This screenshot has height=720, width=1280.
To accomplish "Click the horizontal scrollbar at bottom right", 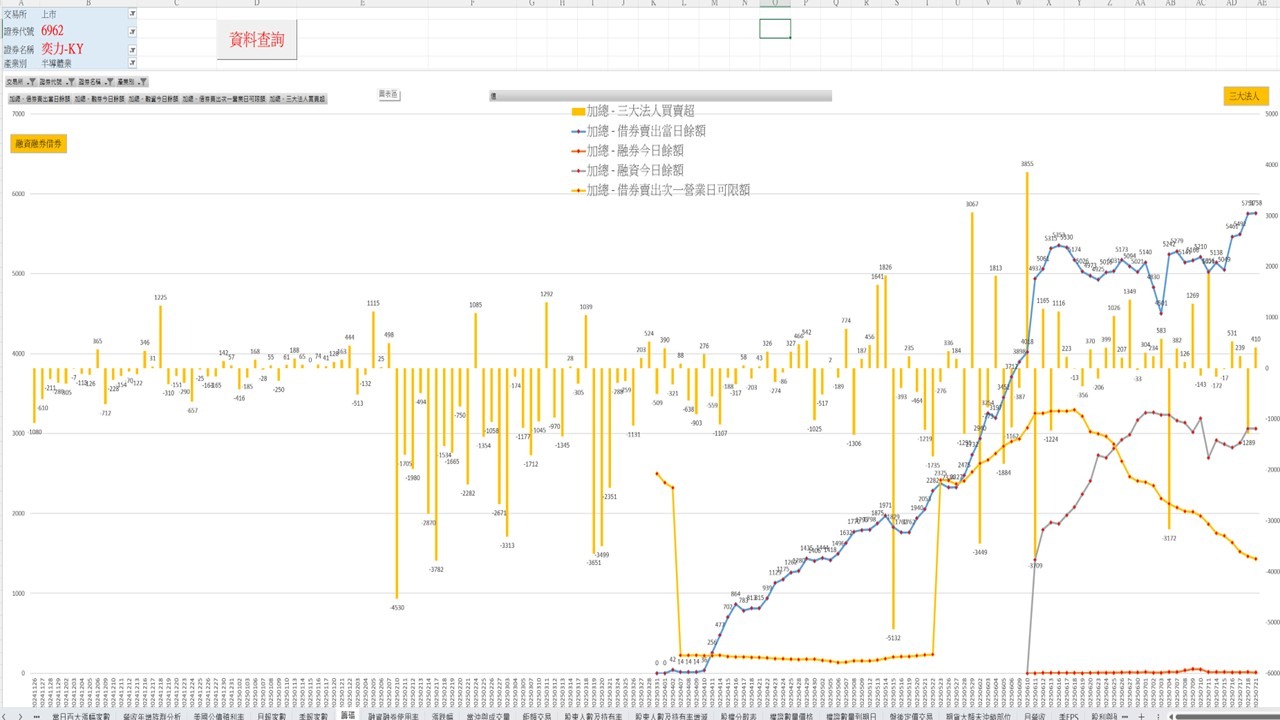I will coord(1225,716).
